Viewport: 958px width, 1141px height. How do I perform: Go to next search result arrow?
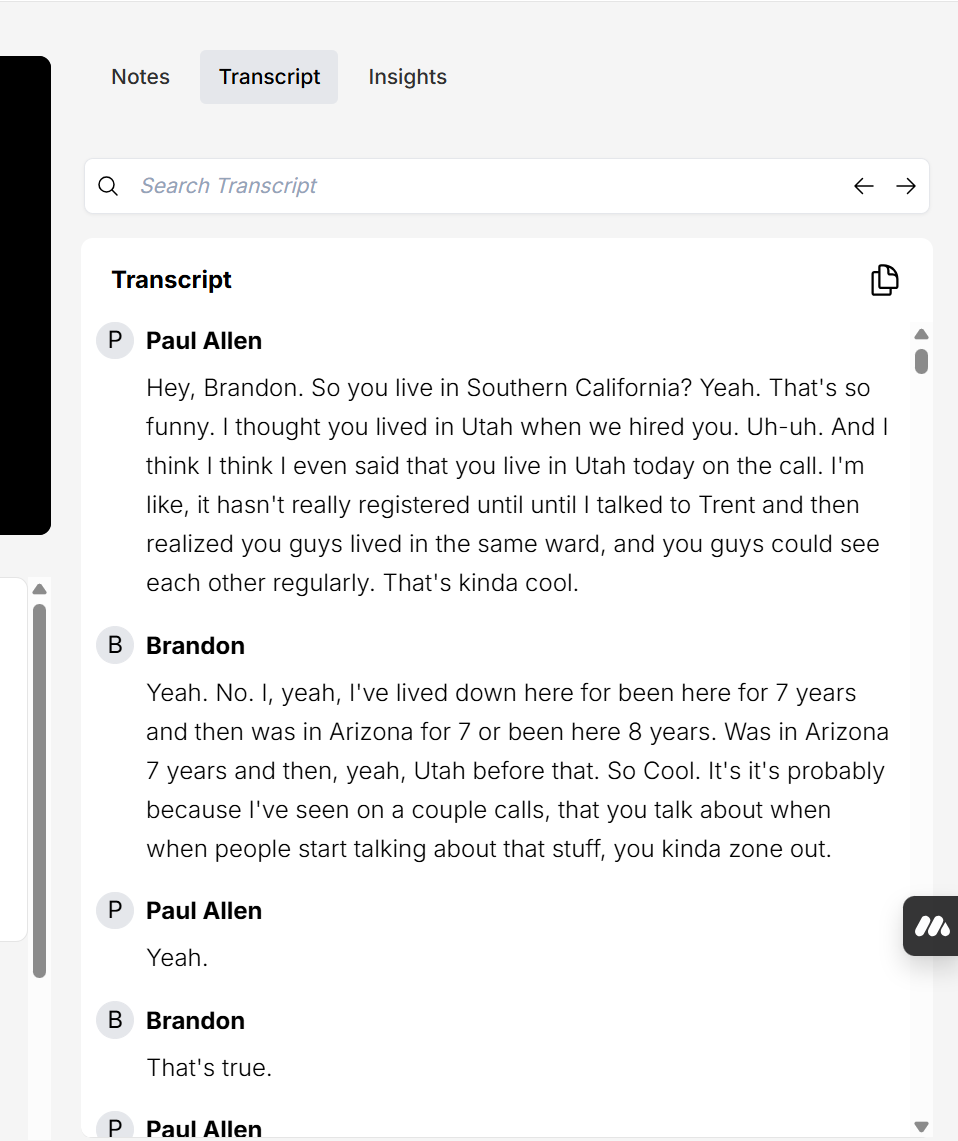[x=906, y=186]
